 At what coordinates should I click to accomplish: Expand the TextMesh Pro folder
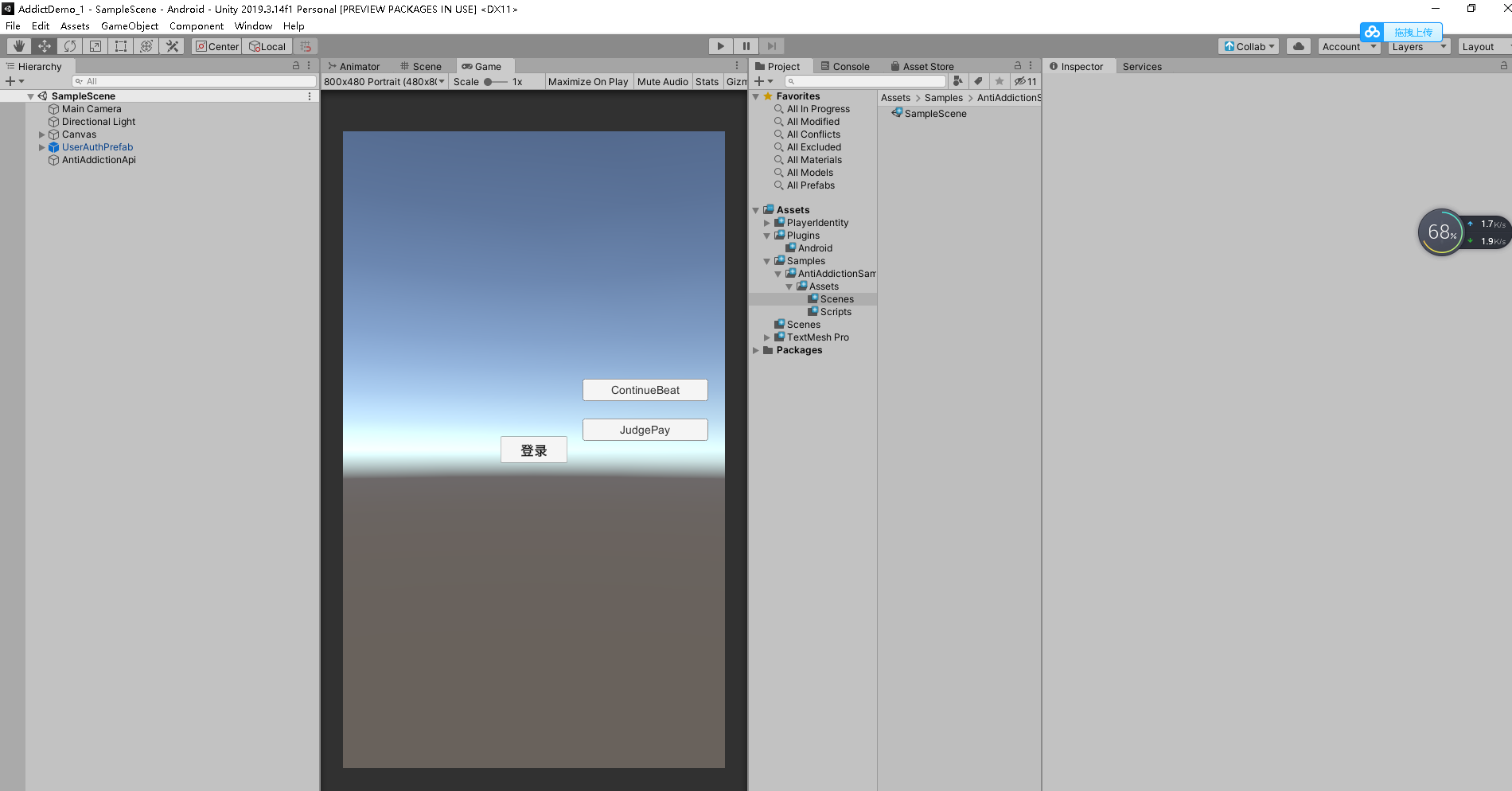coord(767,337)
